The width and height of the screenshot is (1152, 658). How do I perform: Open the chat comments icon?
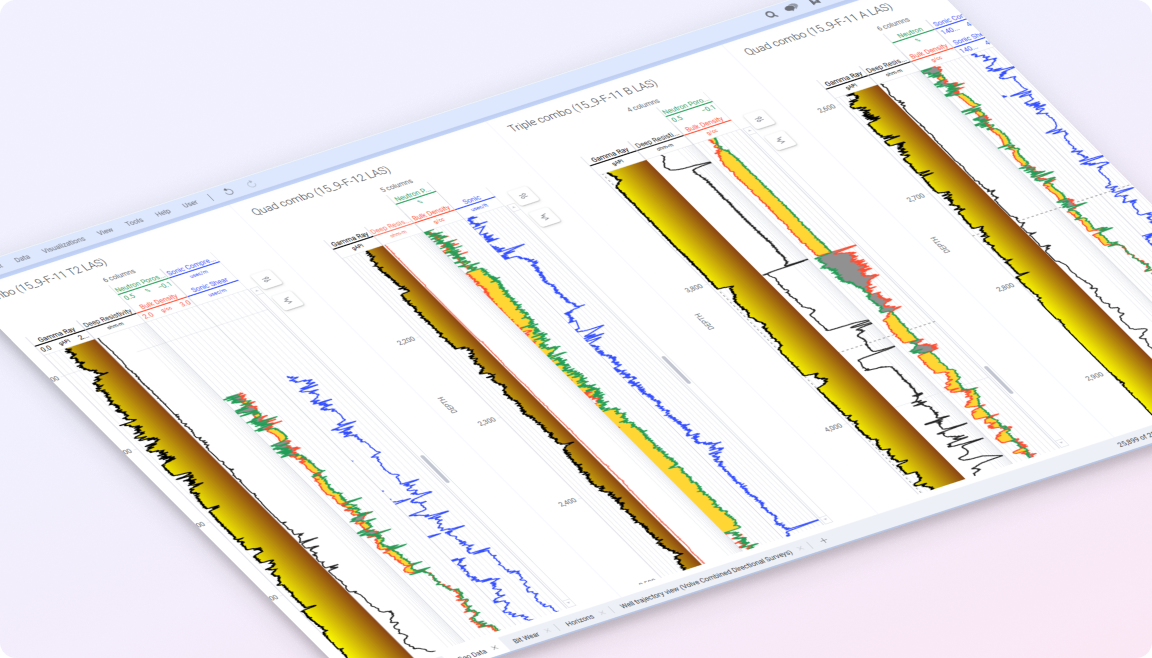pyautogui.click(x=793, y=8)
